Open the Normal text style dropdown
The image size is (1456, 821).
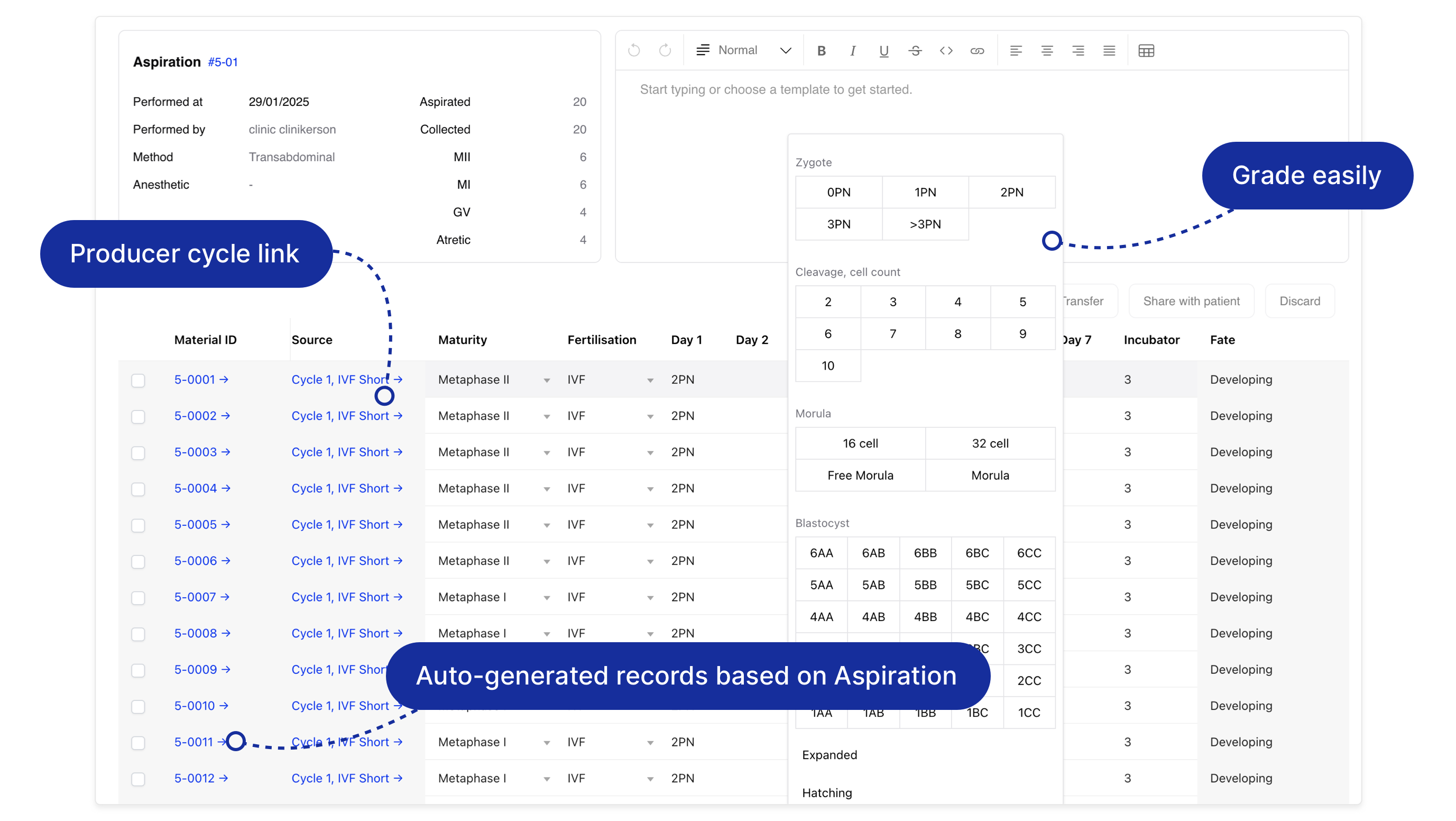point(743,50)
